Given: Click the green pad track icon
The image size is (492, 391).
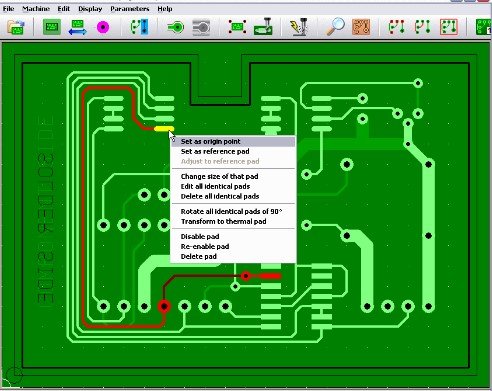Looking at the screenshot, I should (x=176, y=27).
